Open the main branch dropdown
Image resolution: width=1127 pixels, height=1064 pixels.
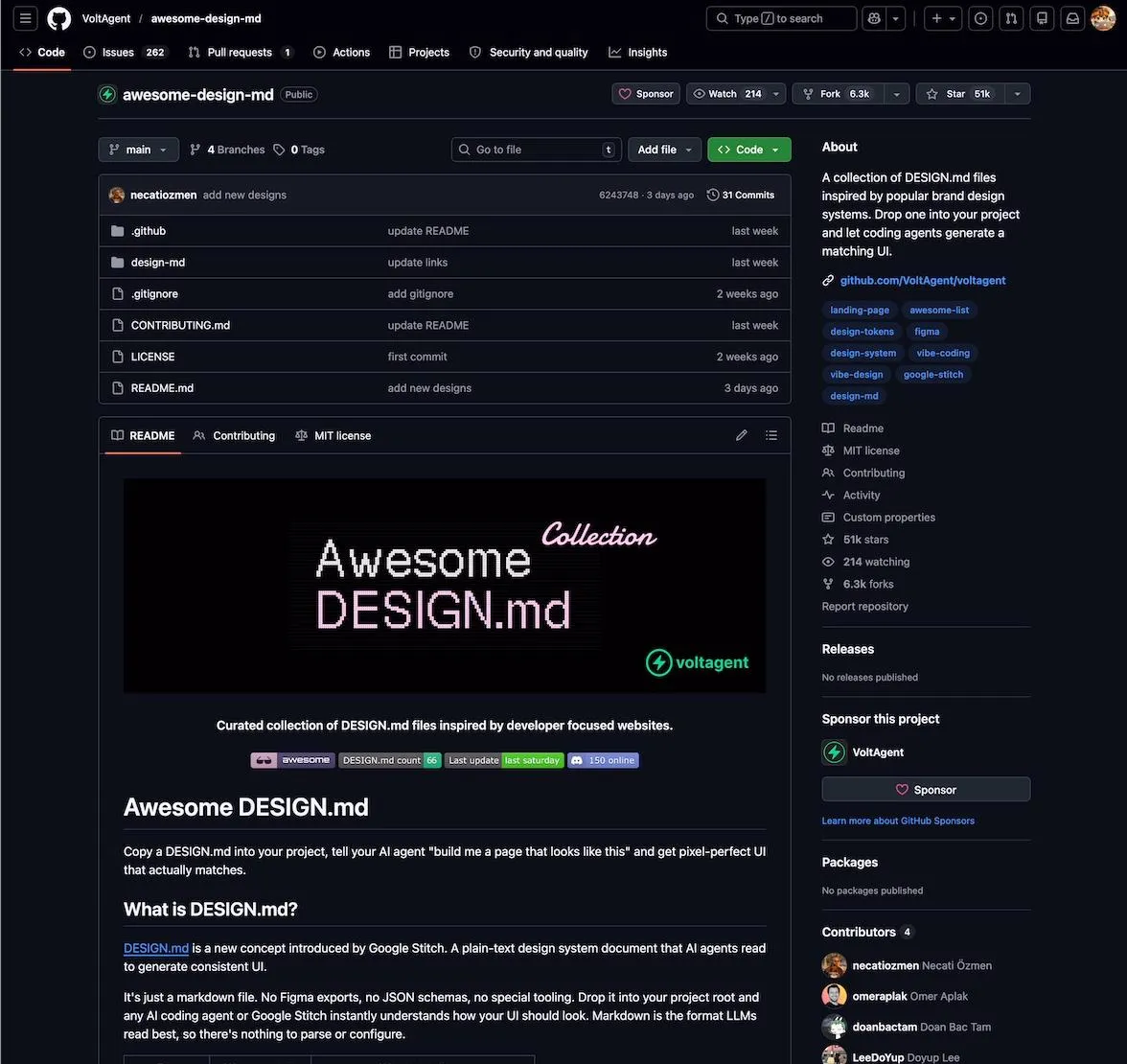point(137,149)
